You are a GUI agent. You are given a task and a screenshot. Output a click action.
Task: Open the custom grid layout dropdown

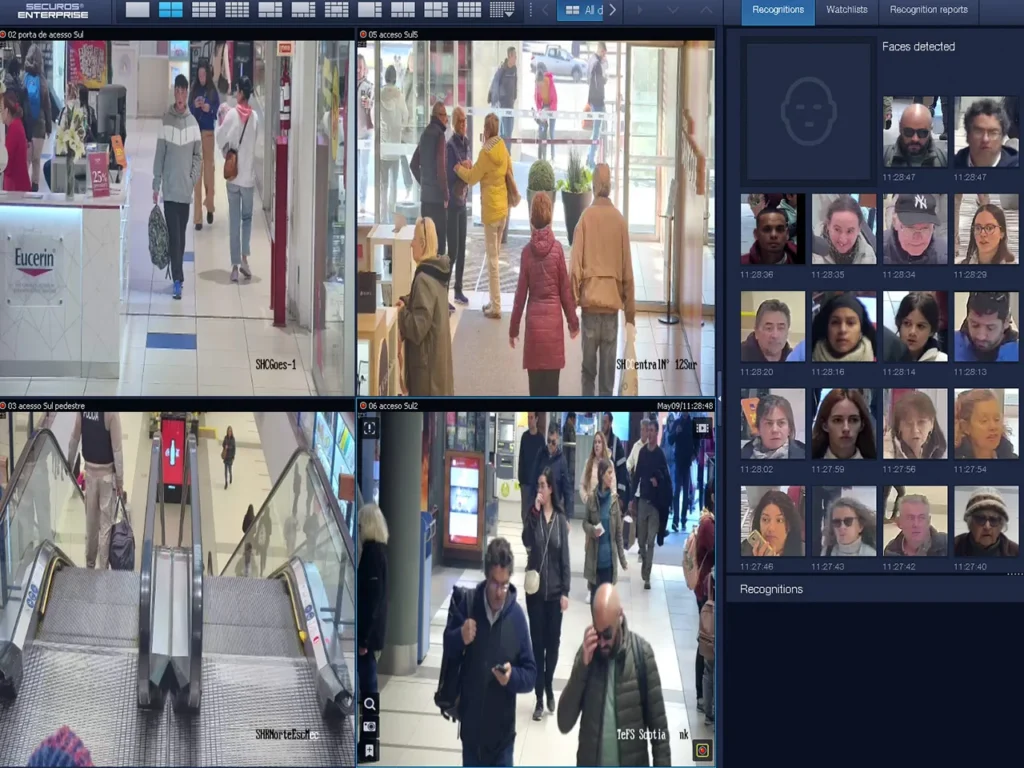click(502, 10)
